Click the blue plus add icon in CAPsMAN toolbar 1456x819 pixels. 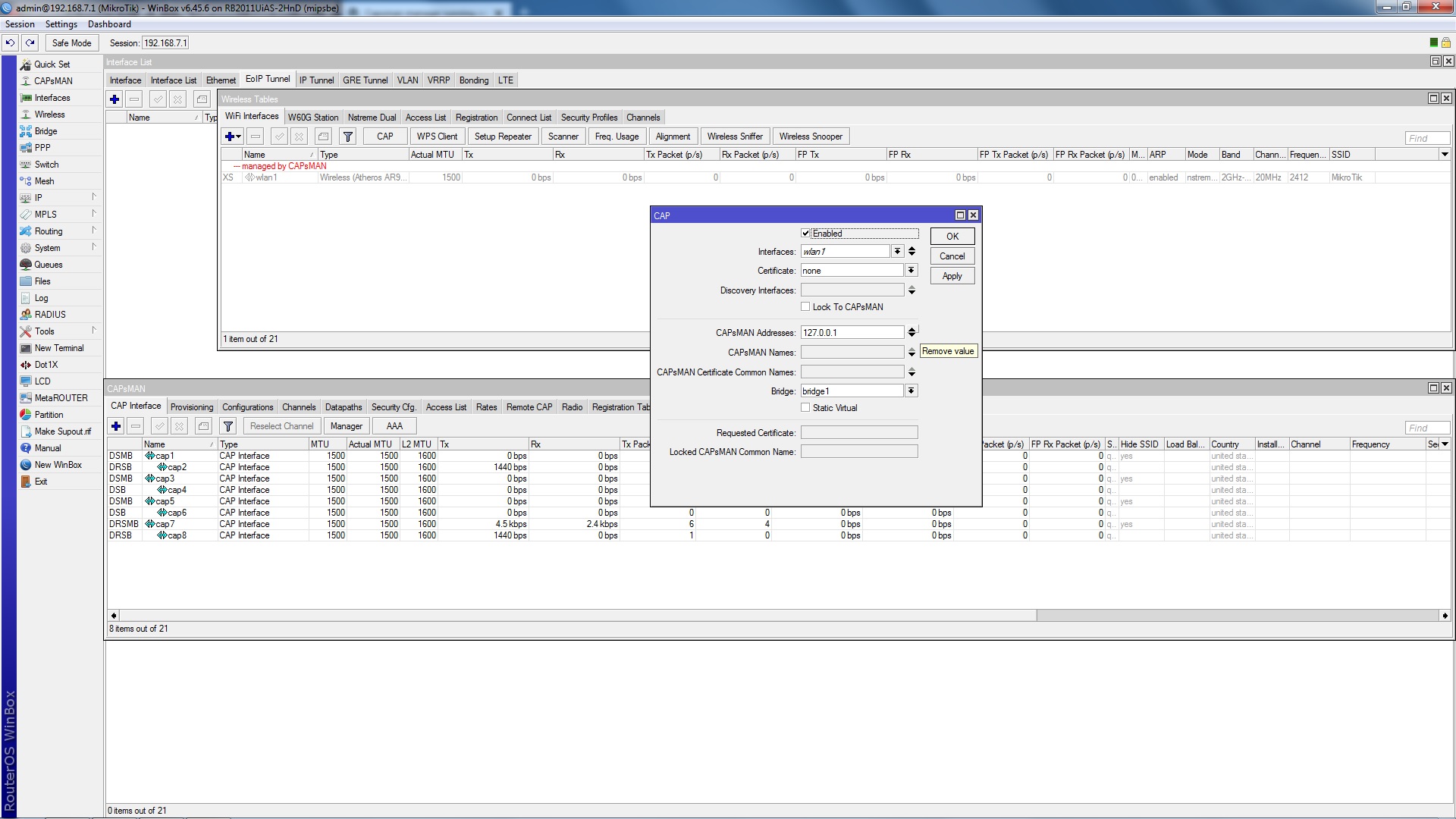coord(115,426)
